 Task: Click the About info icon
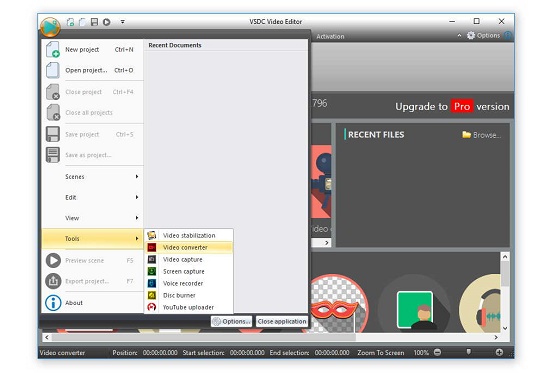pyautogui.click(x=53, y=302)
